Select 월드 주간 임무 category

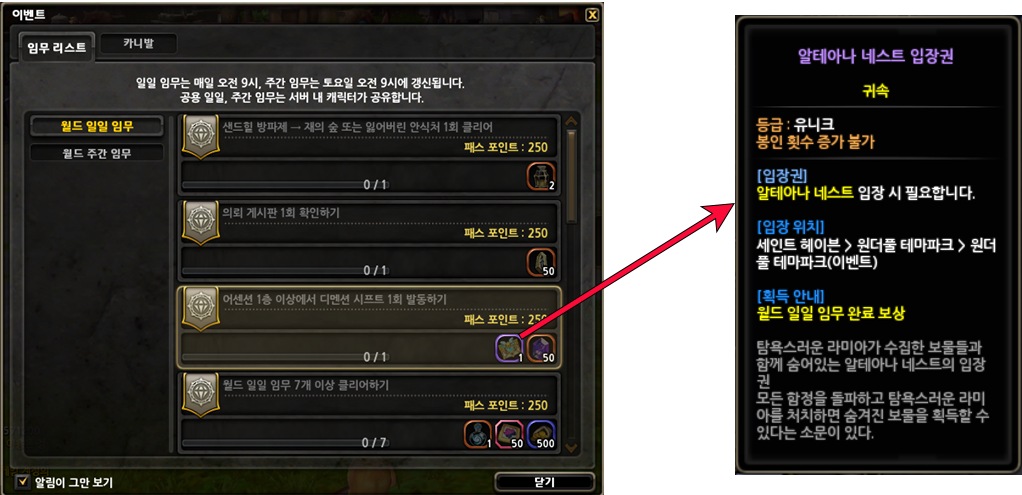click(96, 153)
